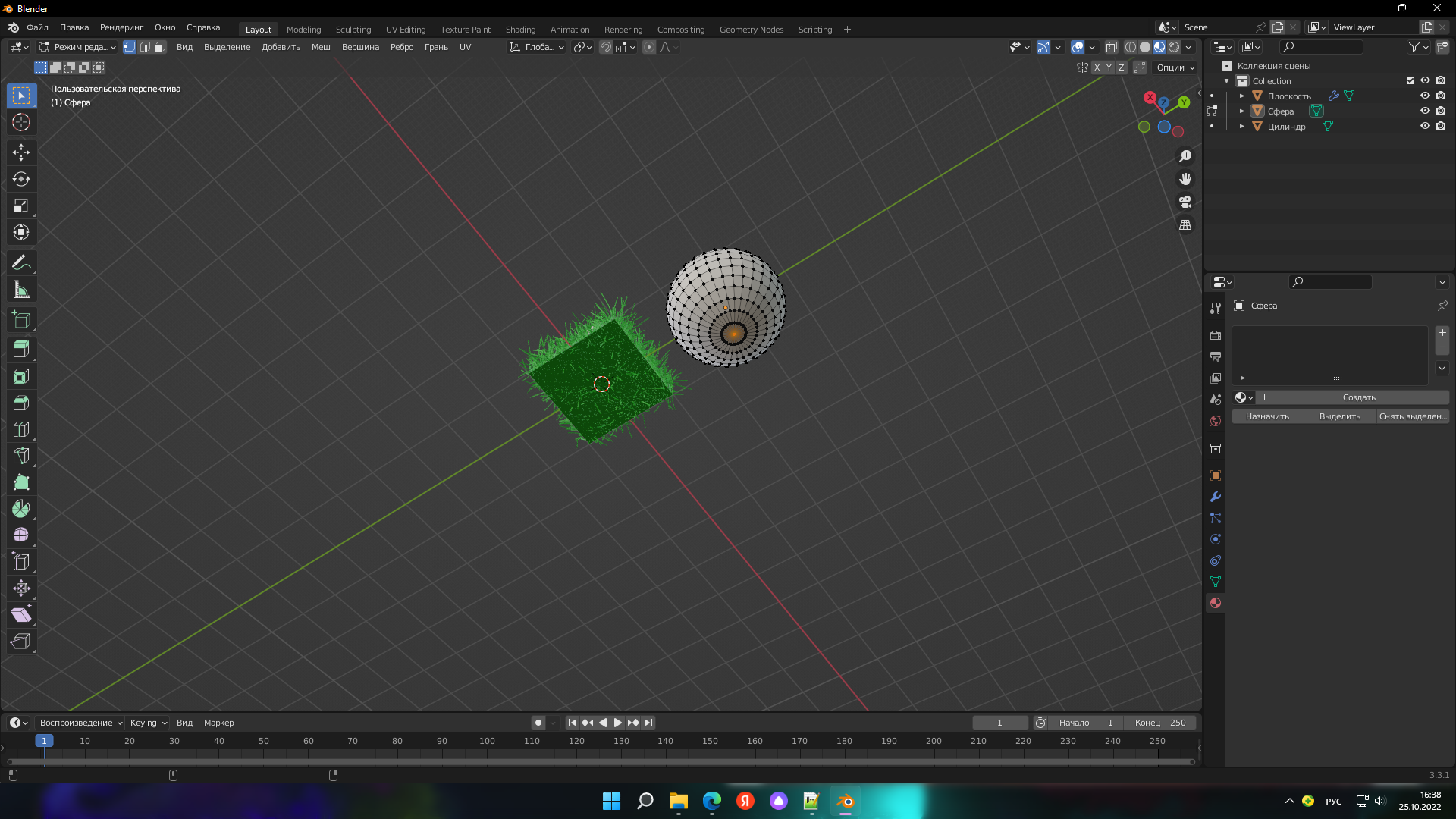Select the Annotate tool

21,262
